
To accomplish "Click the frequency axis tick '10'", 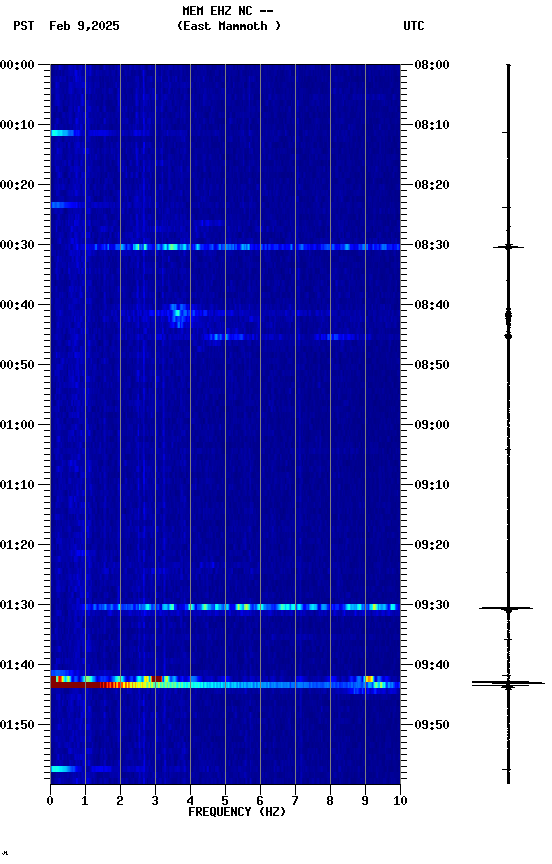I will [400, 801].
